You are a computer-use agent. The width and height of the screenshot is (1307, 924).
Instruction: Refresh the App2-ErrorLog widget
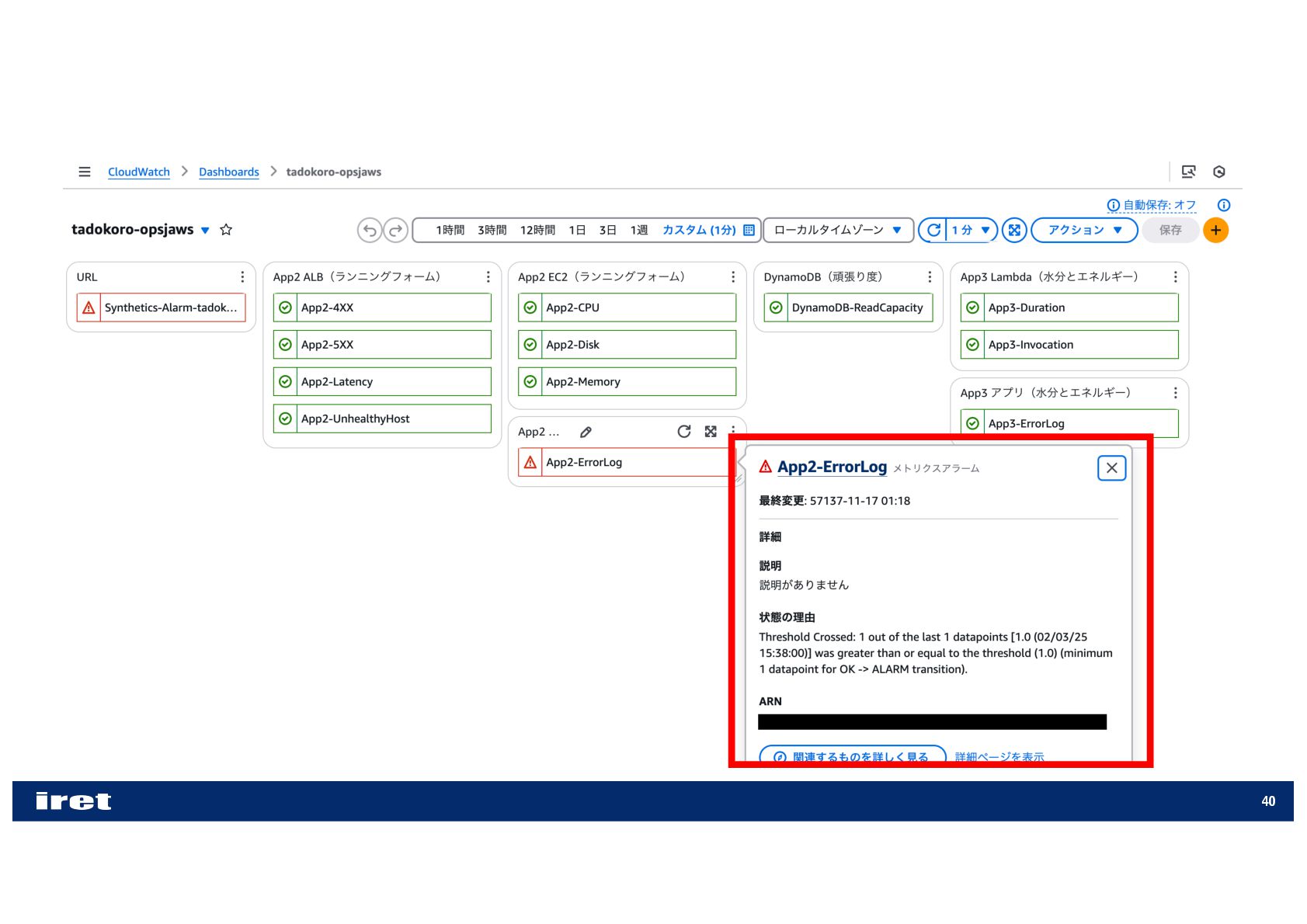click(684, 432)
